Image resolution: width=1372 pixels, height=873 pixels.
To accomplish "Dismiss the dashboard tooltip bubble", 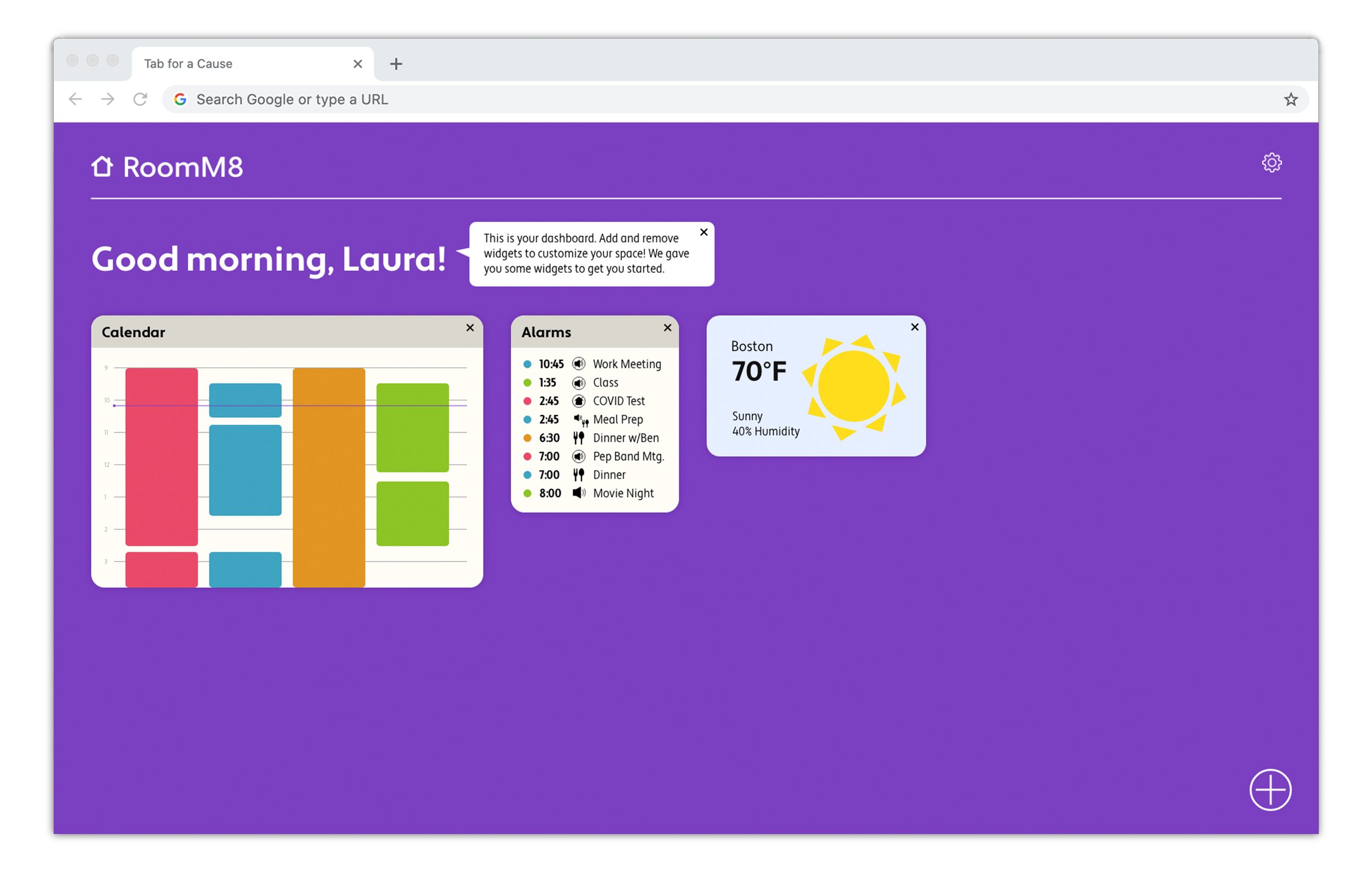I will point(704,232).
